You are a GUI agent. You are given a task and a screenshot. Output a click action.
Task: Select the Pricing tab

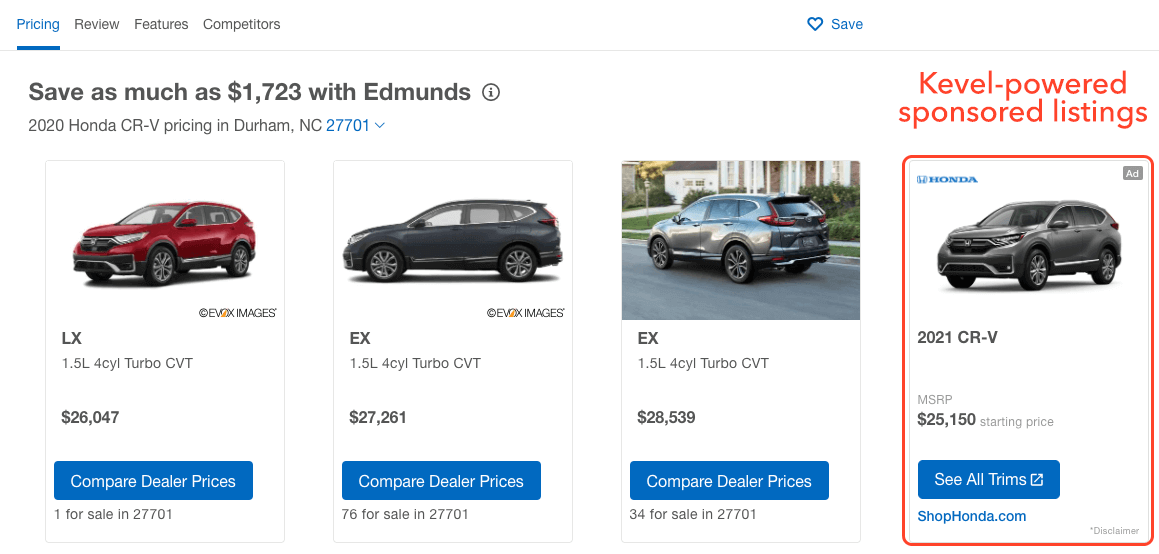pos(38,24)
